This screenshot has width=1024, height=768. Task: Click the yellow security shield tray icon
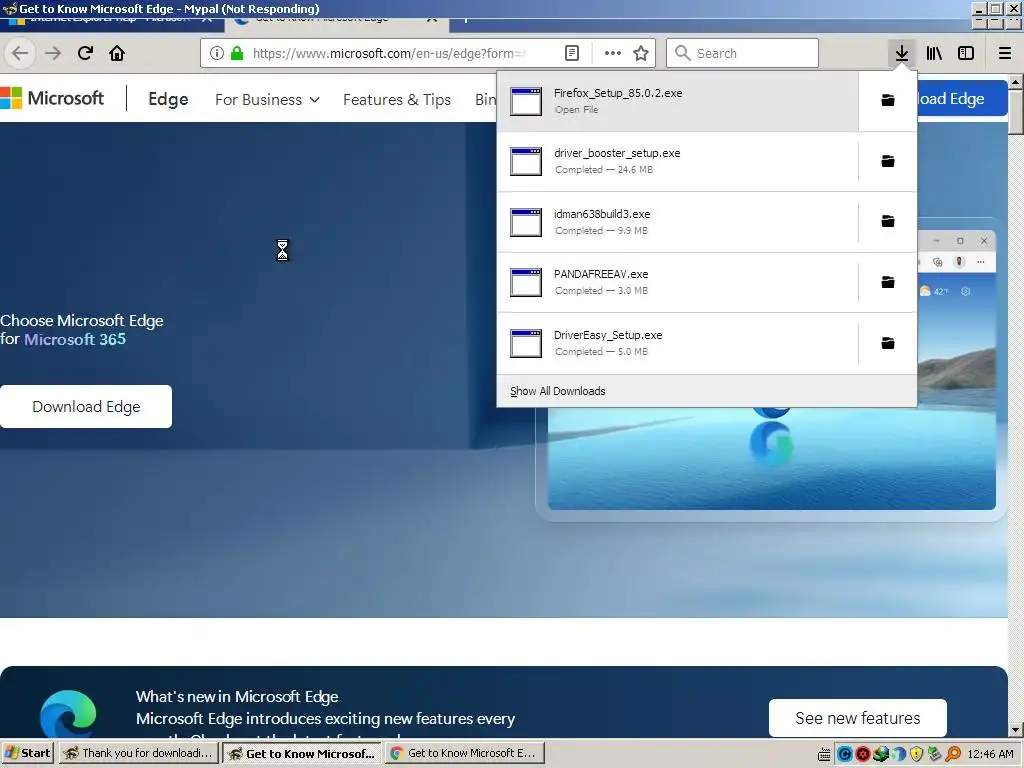coord(916,754)
